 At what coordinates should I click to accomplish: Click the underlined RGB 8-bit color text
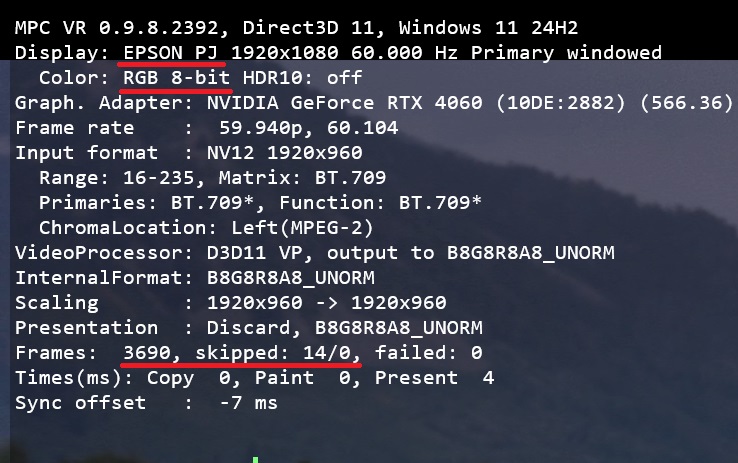(x=178, y=77)
